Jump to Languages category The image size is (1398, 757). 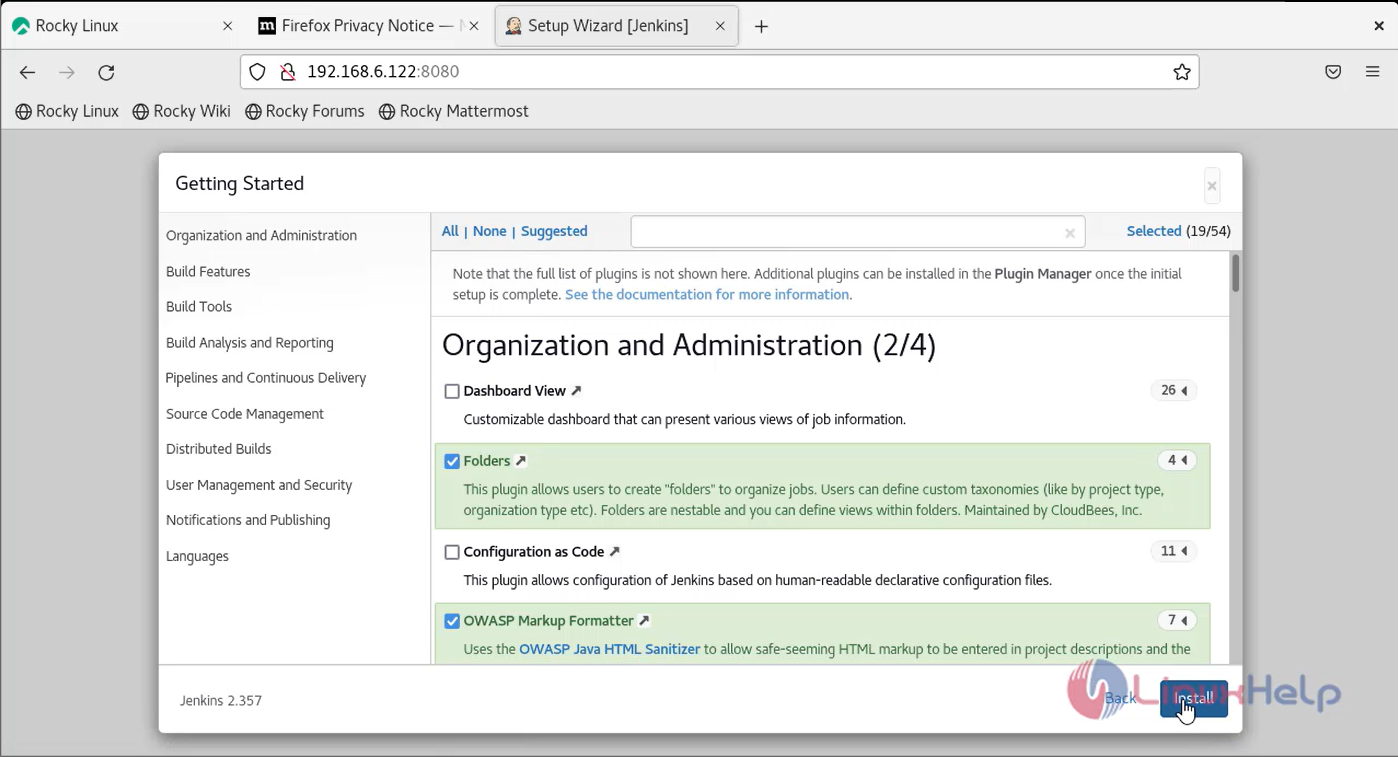coord(197,556)
